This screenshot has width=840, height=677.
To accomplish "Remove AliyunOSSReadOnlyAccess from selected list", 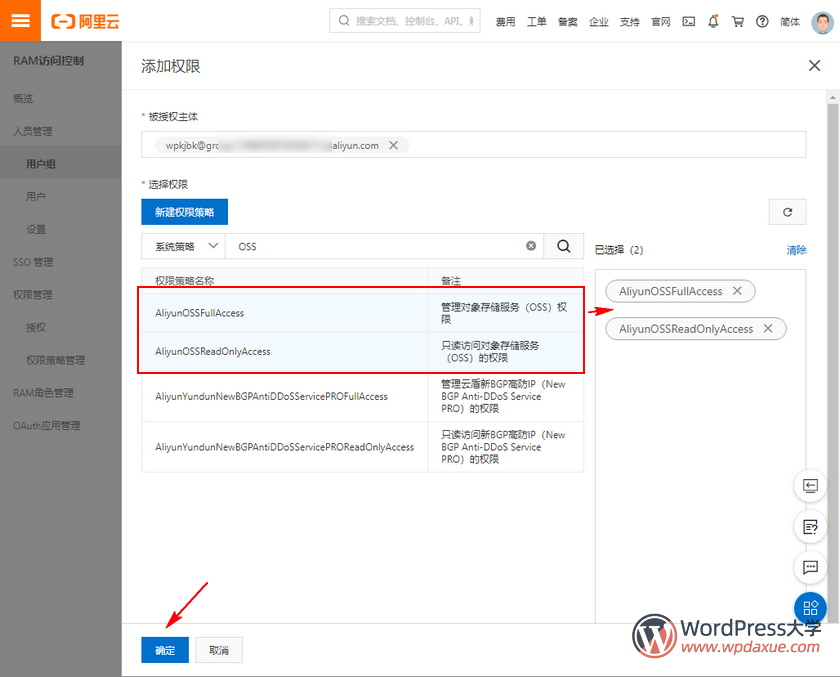I will [768, 329].
